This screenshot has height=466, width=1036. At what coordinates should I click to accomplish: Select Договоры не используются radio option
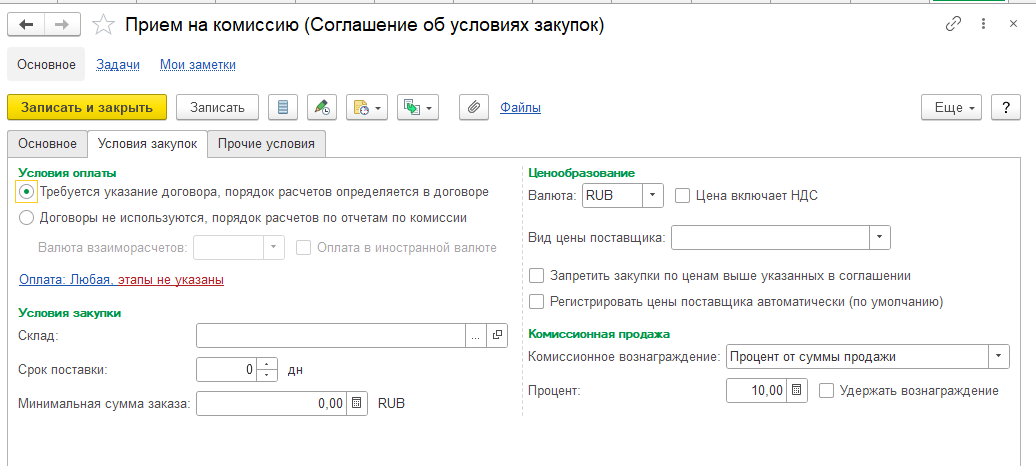click(27, 216)
